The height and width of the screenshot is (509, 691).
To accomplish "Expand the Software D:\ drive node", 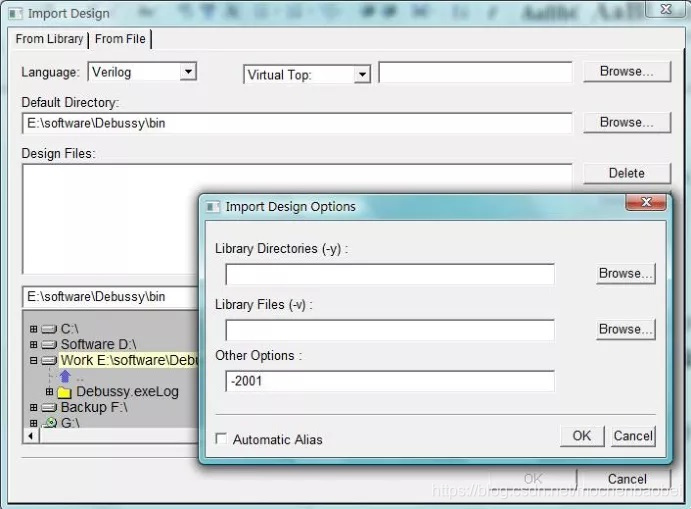I will click(33, 344).
